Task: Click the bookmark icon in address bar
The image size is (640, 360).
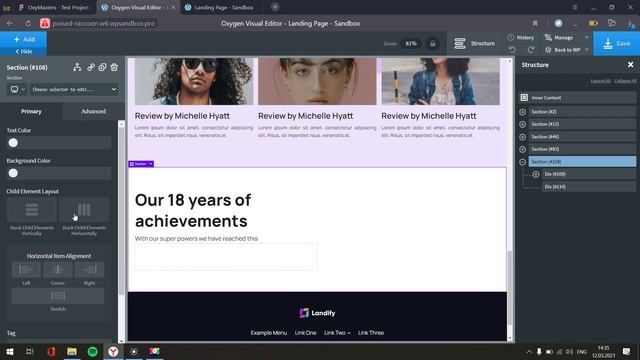Action: pos(535,23)
